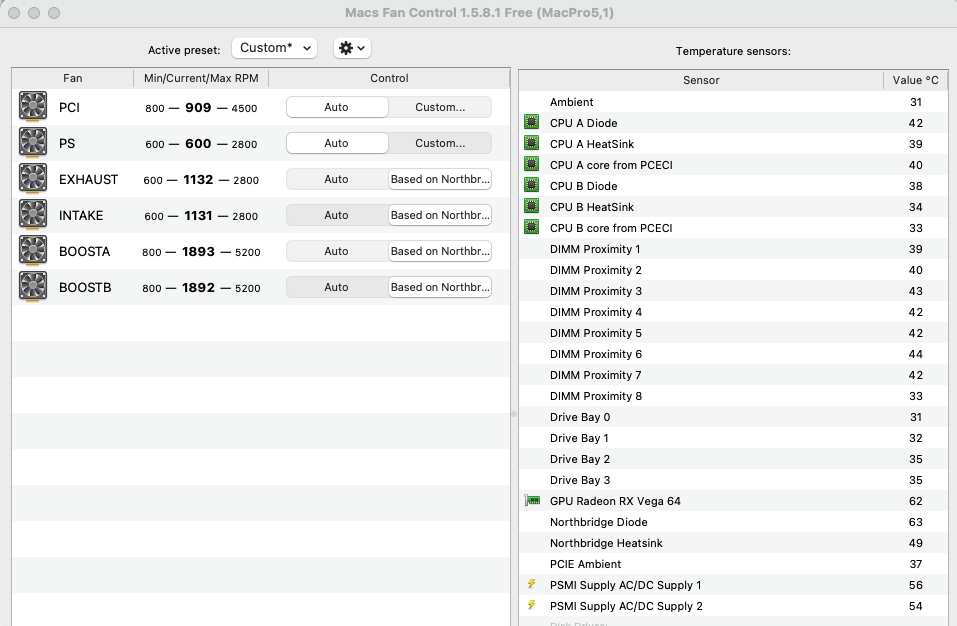Open the gear settings menu
This screenshot has height=626, width=957.
[352, 48]
